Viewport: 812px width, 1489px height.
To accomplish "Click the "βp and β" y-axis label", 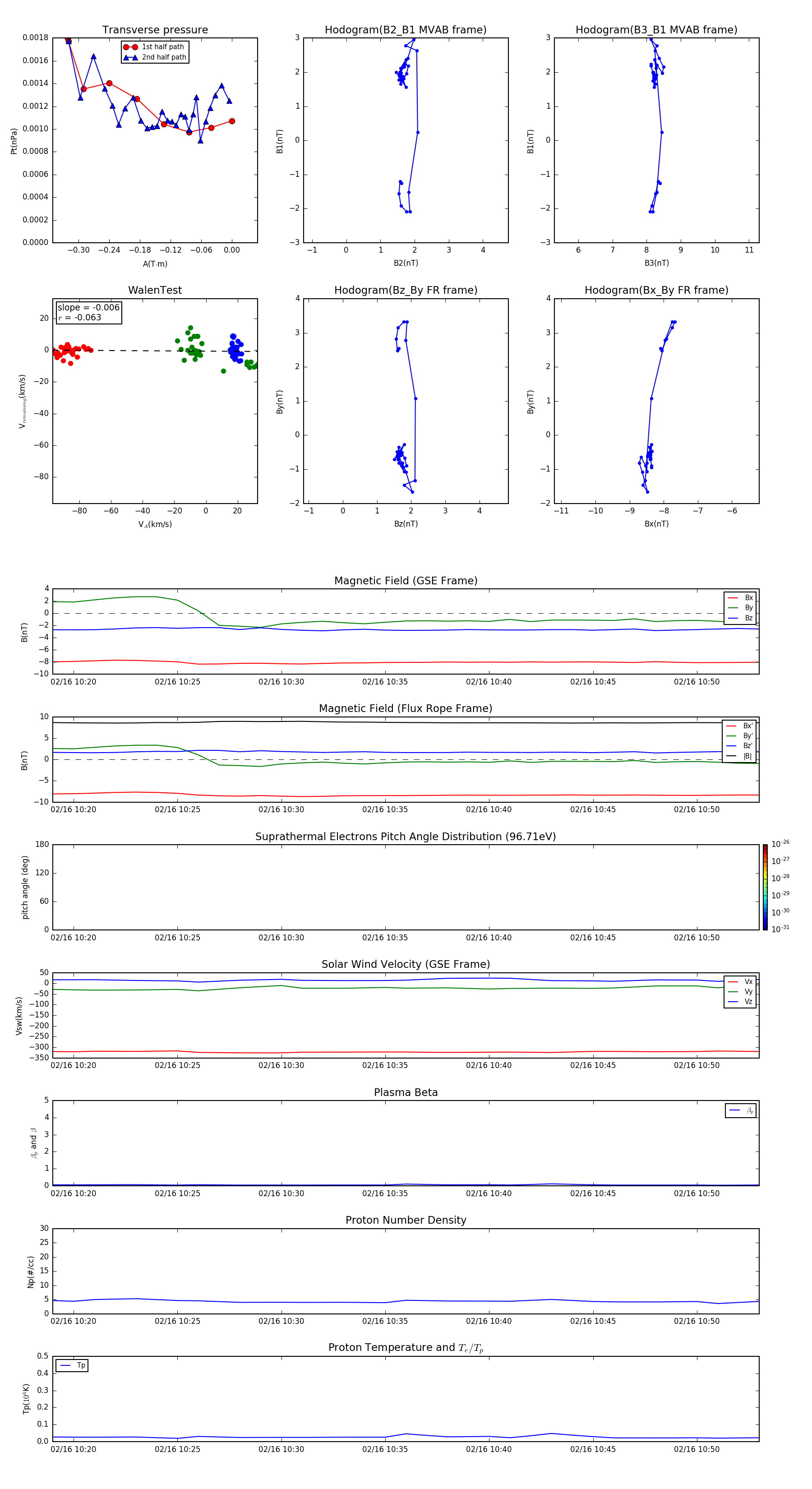I will click(34, 1143).
